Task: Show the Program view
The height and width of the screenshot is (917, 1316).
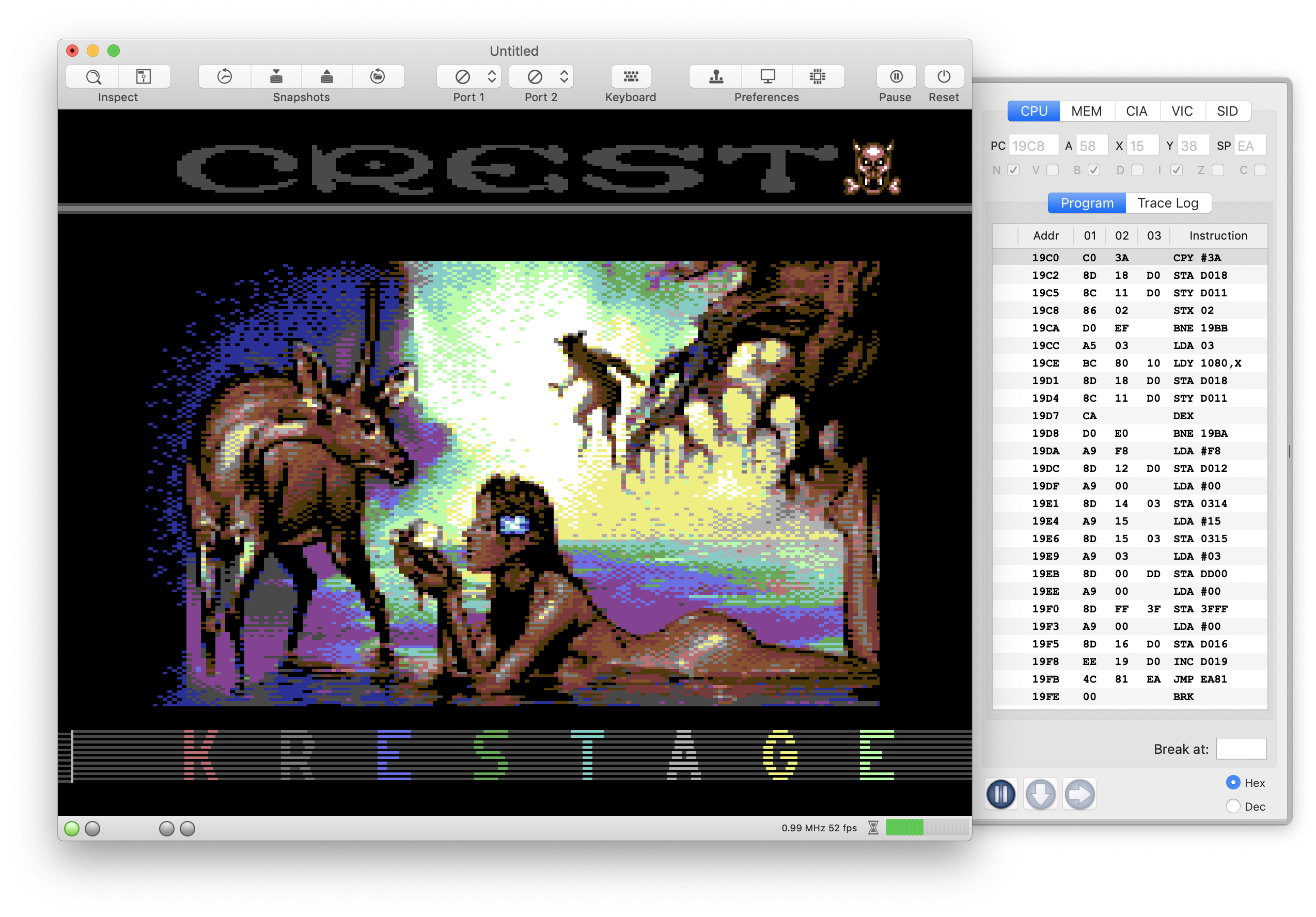Action: 1087,203
